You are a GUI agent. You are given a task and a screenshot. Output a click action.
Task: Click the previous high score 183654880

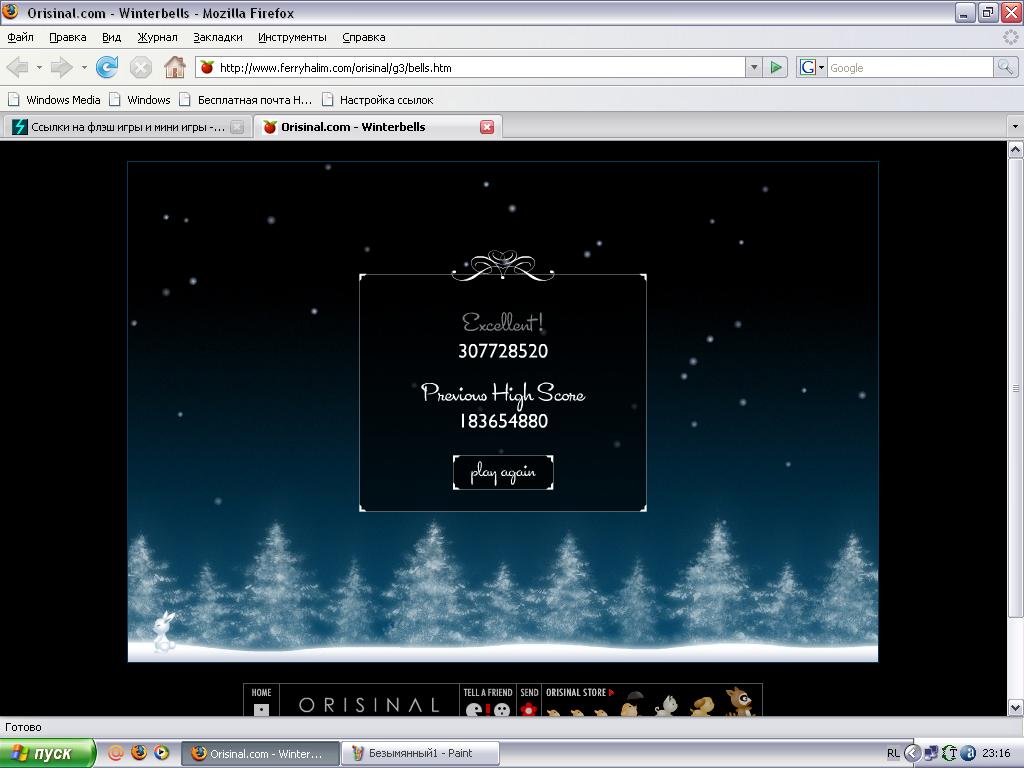click(x=504, y=421)
